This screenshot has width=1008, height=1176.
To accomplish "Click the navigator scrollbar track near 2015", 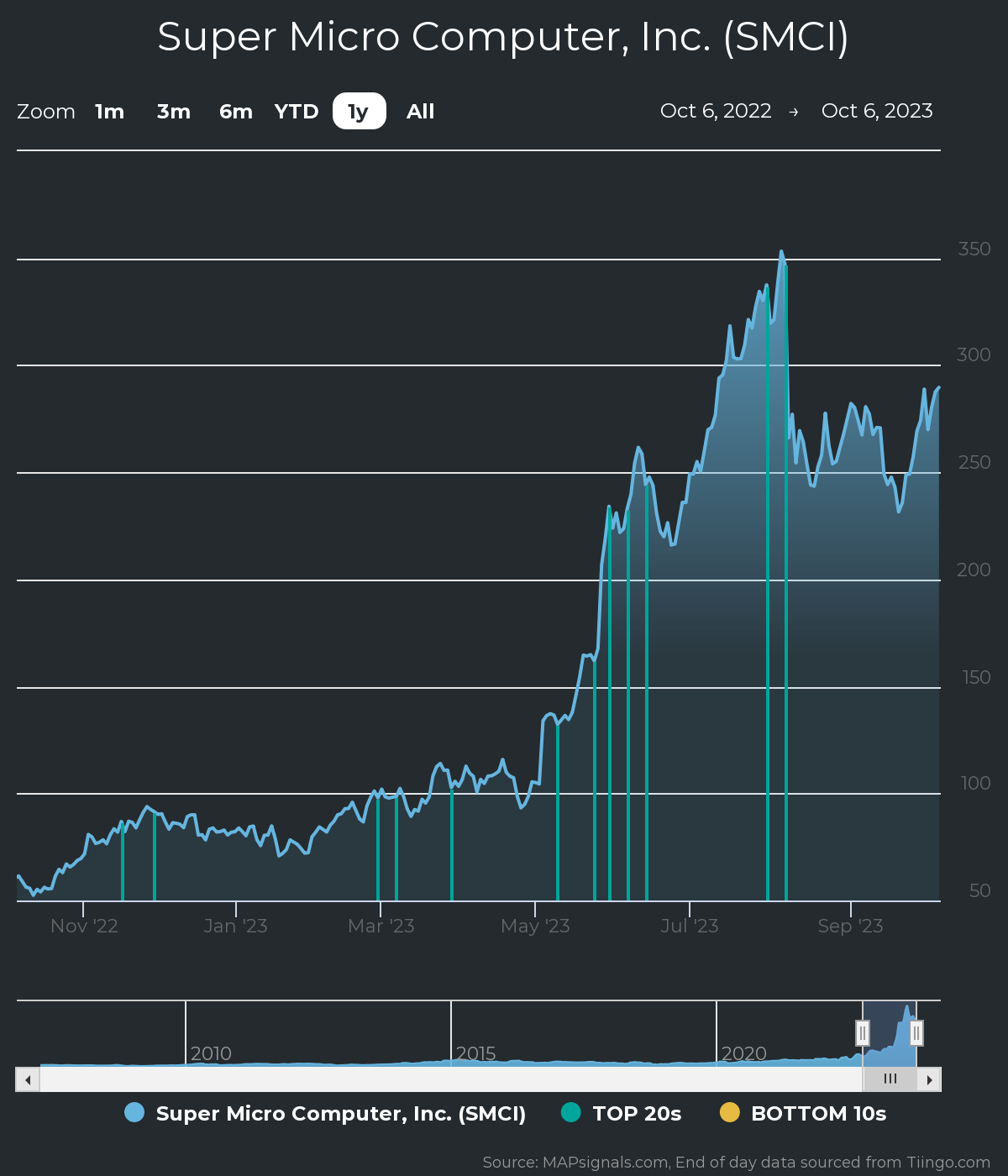I will [451, 1079].
